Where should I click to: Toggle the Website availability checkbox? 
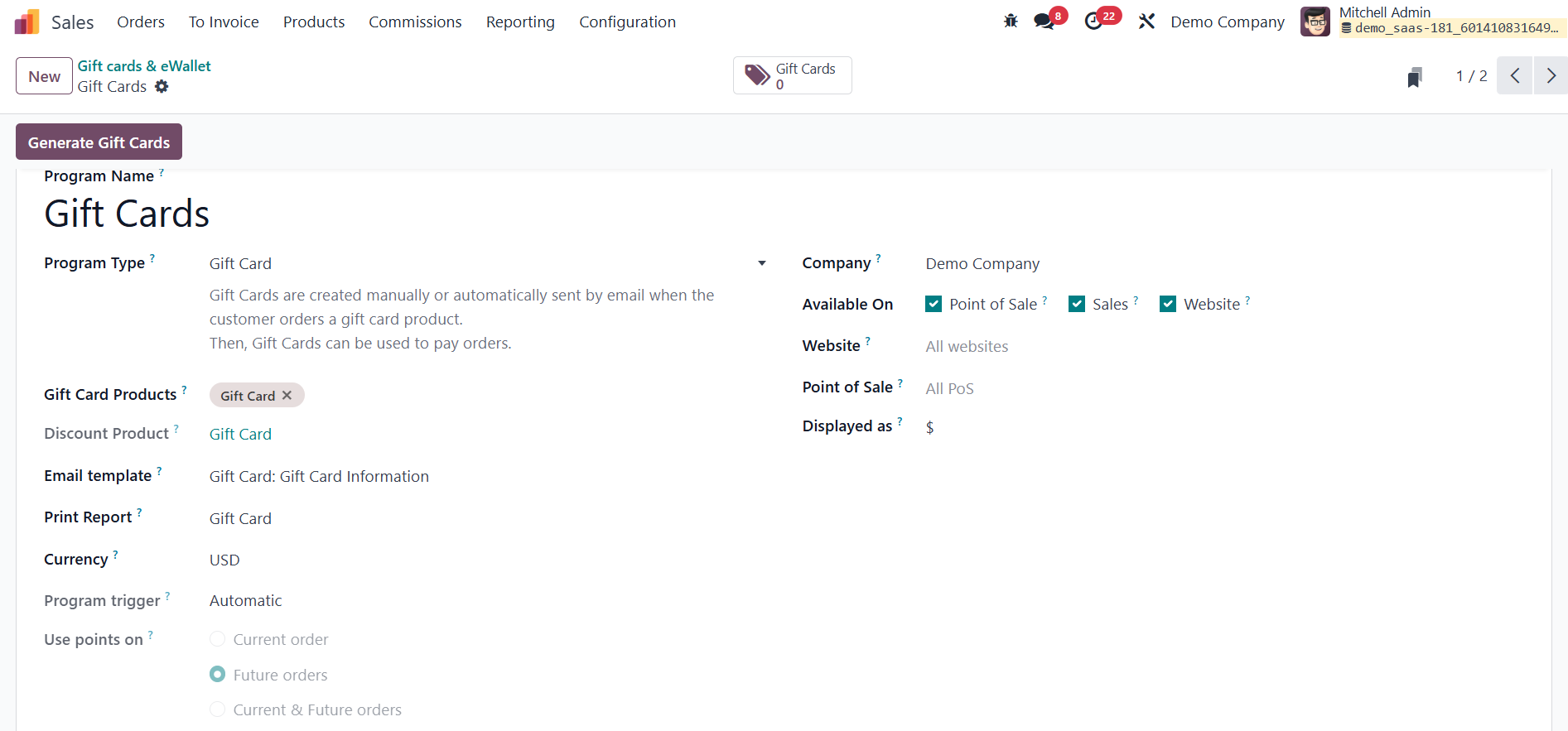[x=1168, y=304]
